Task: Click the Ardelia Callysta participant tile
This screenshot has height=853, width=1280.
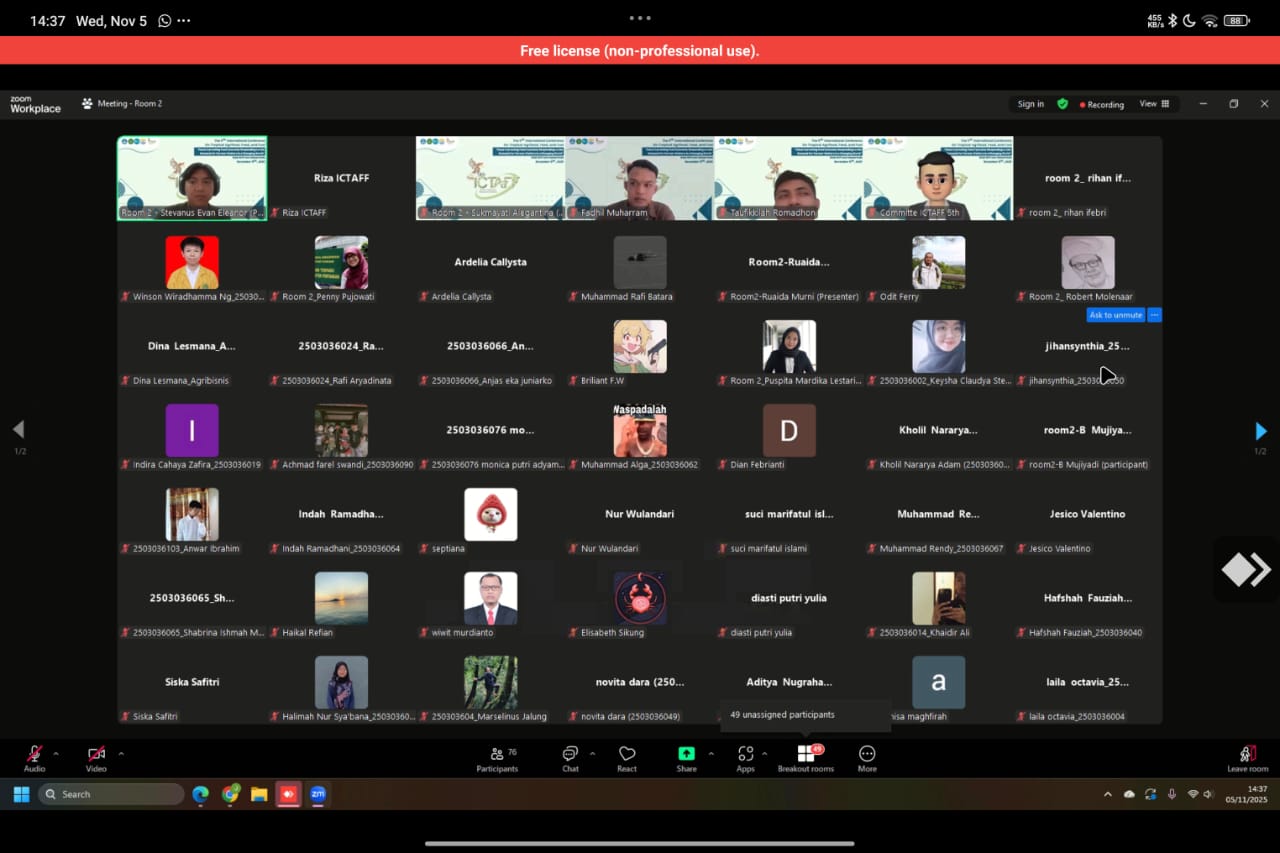Action: (x=491, y=262)
